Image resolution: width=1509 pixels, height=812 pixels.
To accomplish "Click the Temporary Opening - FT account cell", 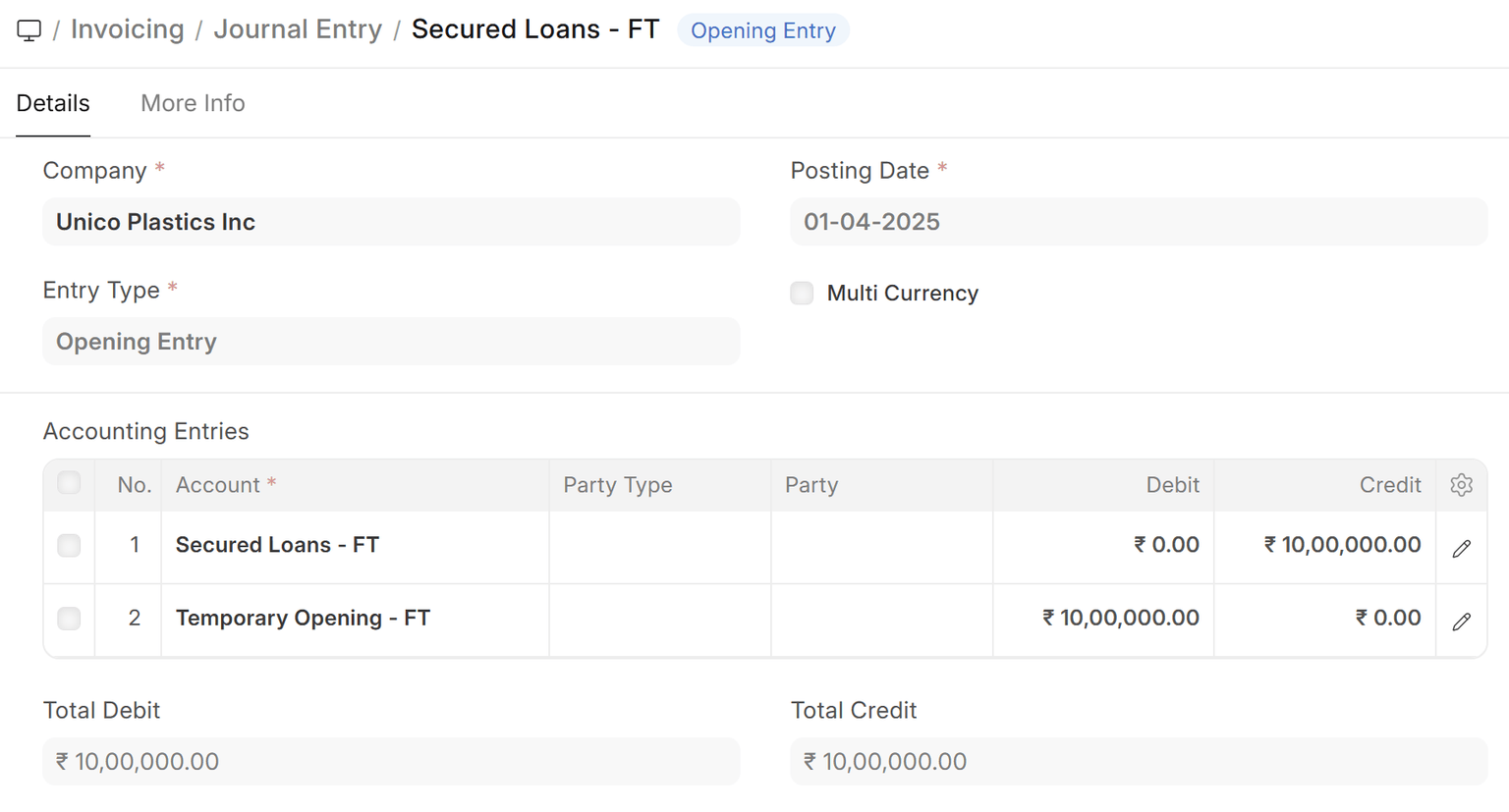I will (303, 618).
